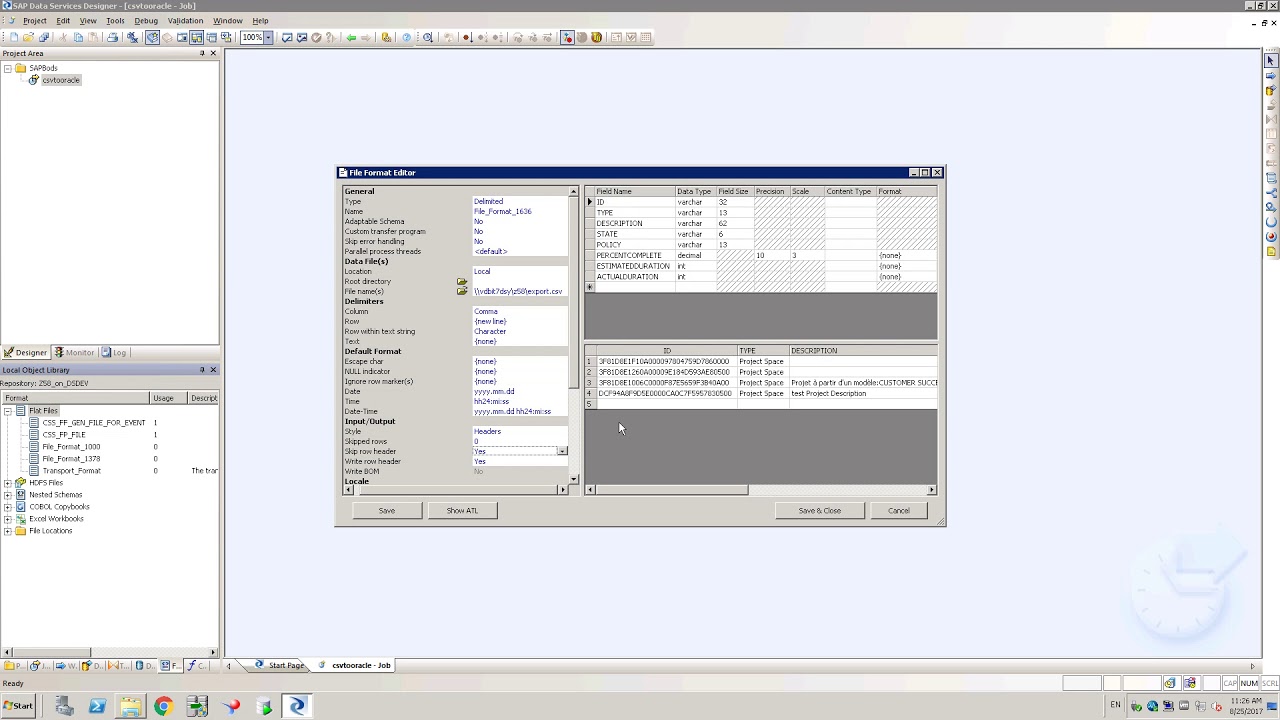Select the Transport_Format tree item
Image resolution: width=1280 pixels, height=720 pixels.
coord(71,470)
